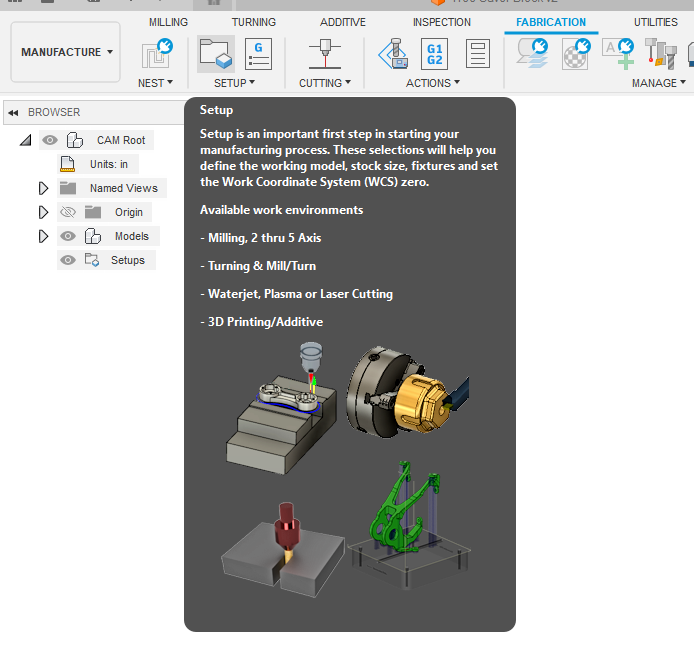
Task: Open the MANUFACTURE workspace dropdown
Action: (66, 52)
